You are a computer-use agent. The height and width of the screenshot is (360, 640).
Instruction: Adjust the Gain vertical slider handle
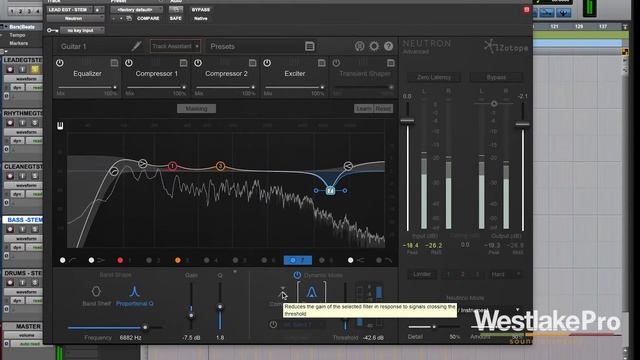click(191, 316)
